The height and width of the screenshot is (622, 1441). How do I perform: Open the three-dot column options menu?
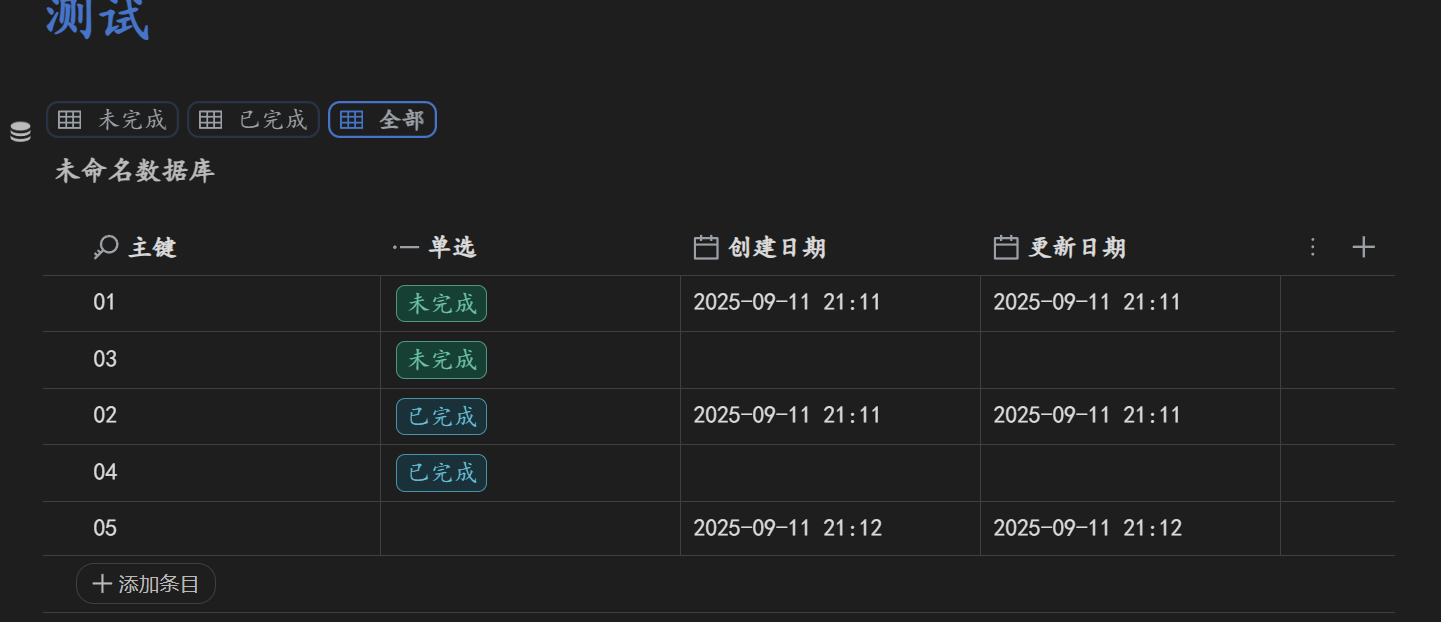[1314, 247]
